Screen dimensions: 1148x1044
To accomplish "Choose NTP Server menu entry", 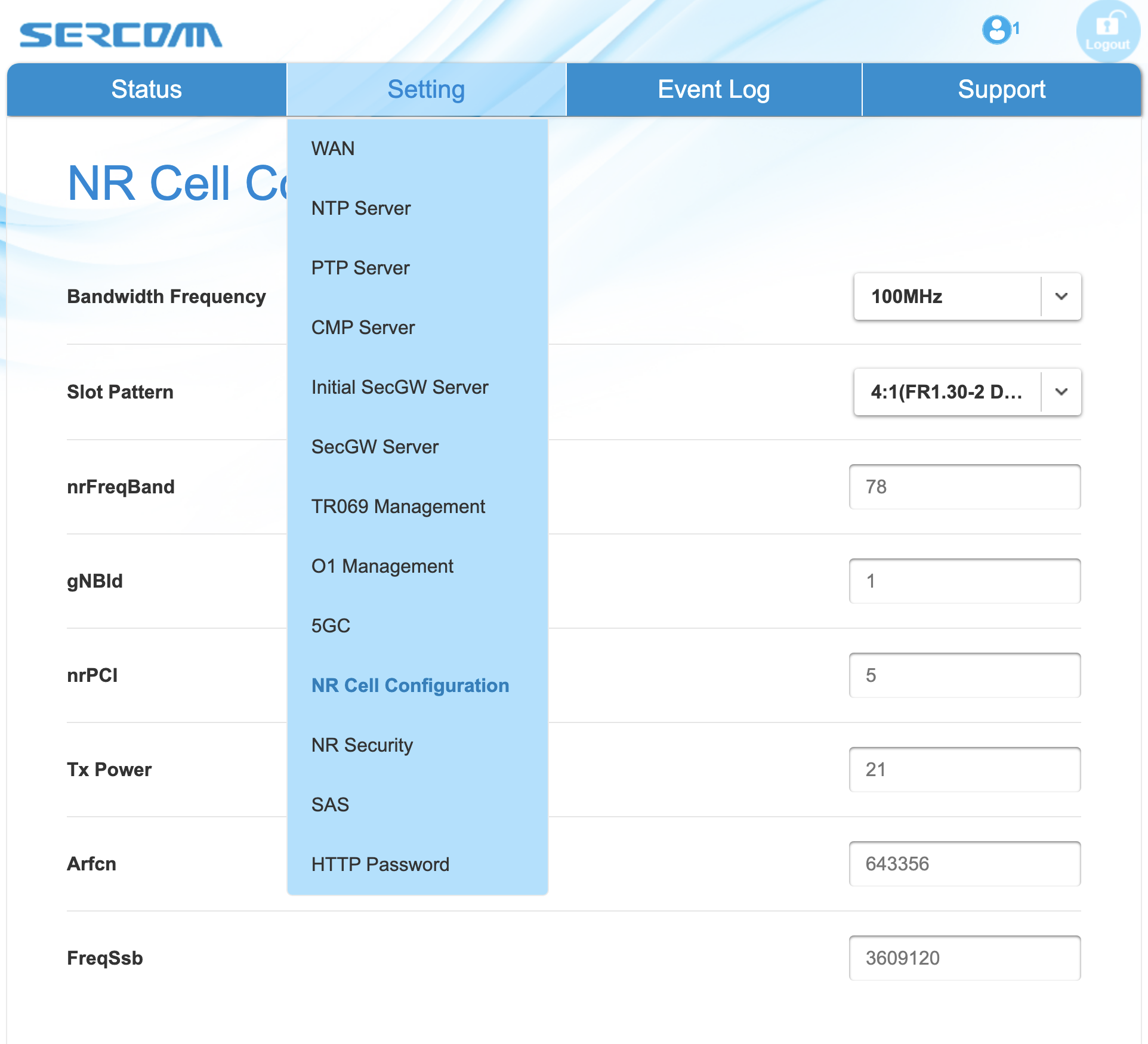I will [x=361, y=208].
